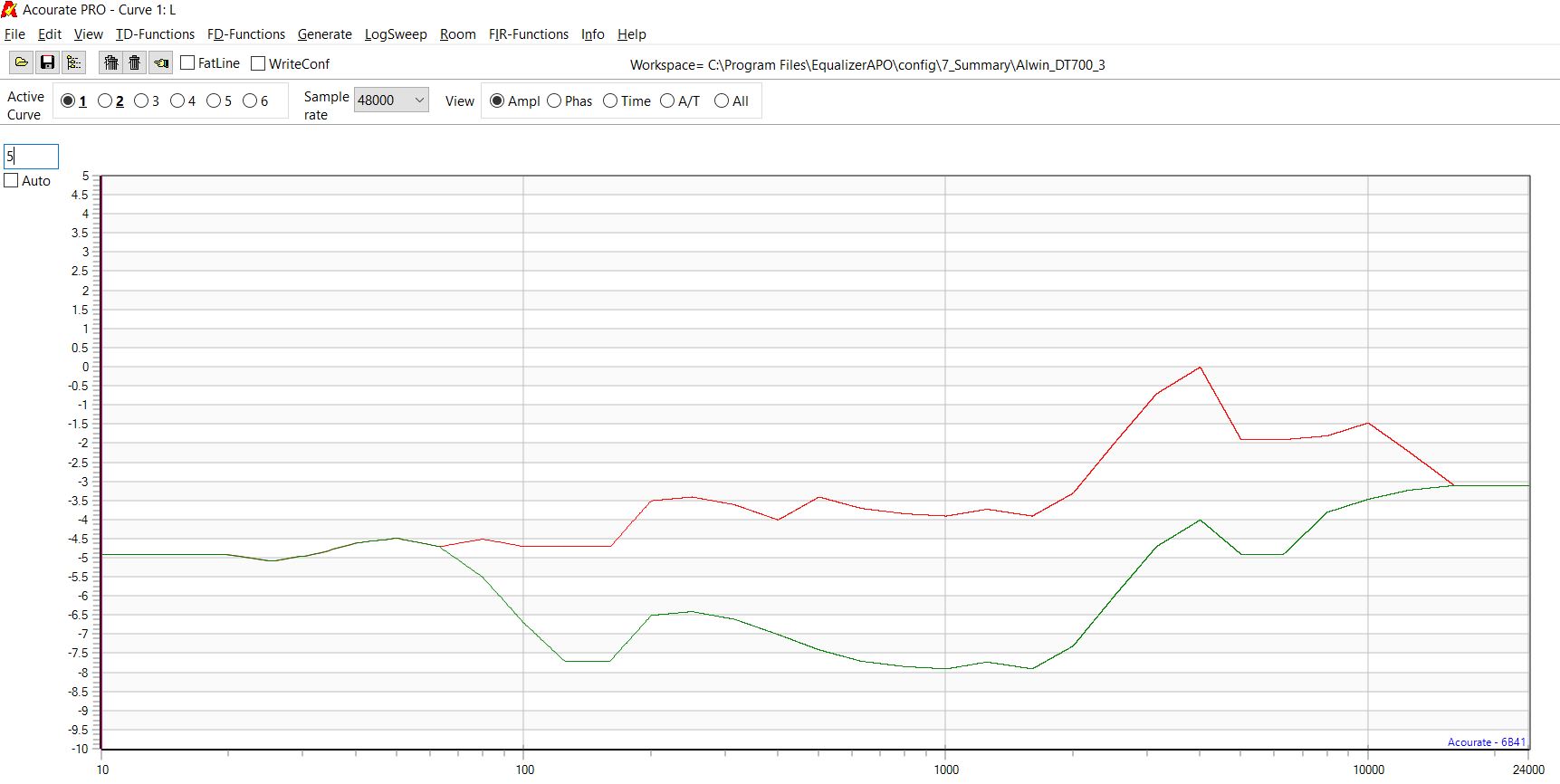The image size is (1560, 784).
Task: Open the Generate menu
Action: click(325, 34)
